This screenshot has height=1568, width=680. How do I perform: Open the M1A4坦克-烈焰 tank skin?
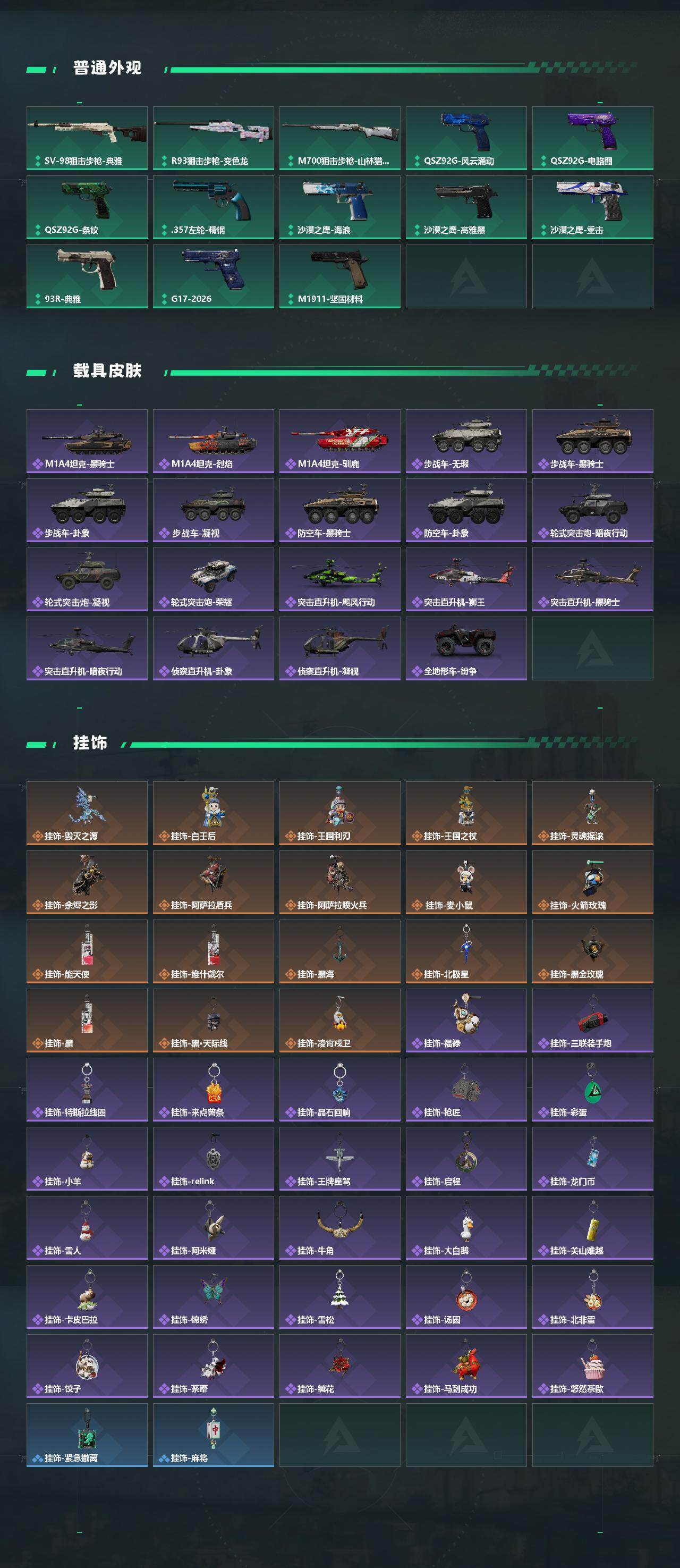[x=214, y=441]
